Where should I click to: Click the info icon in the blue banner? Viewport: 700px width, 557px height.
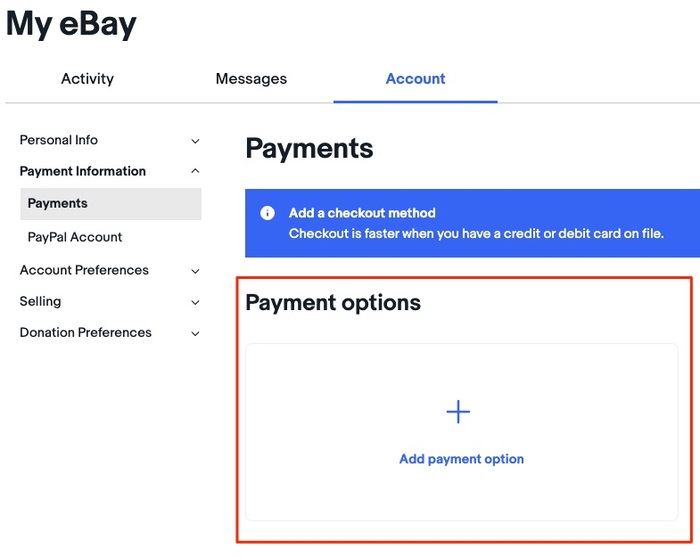[x=267, y=213]
